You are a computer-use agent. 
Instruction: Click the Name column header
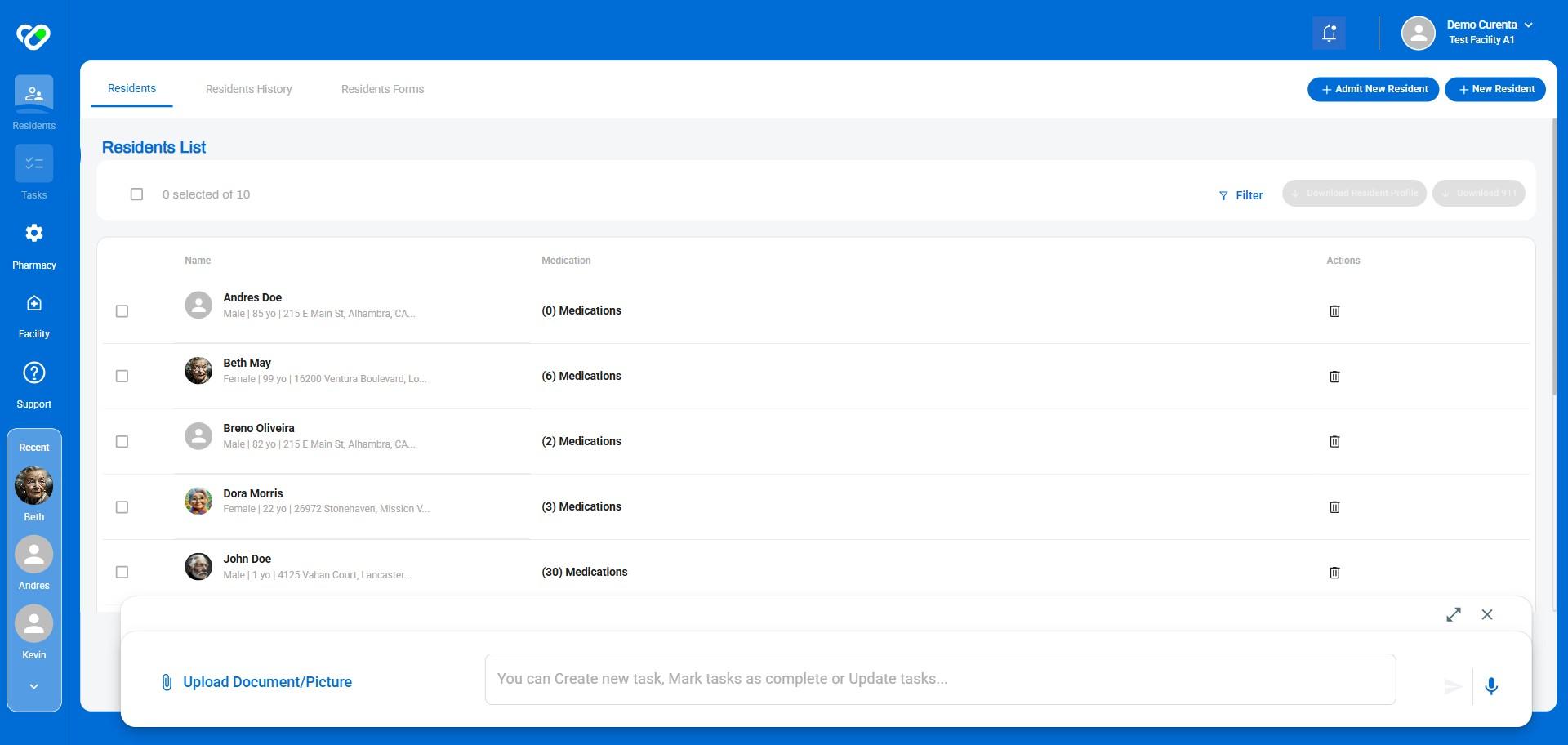(x=198, y=261)
